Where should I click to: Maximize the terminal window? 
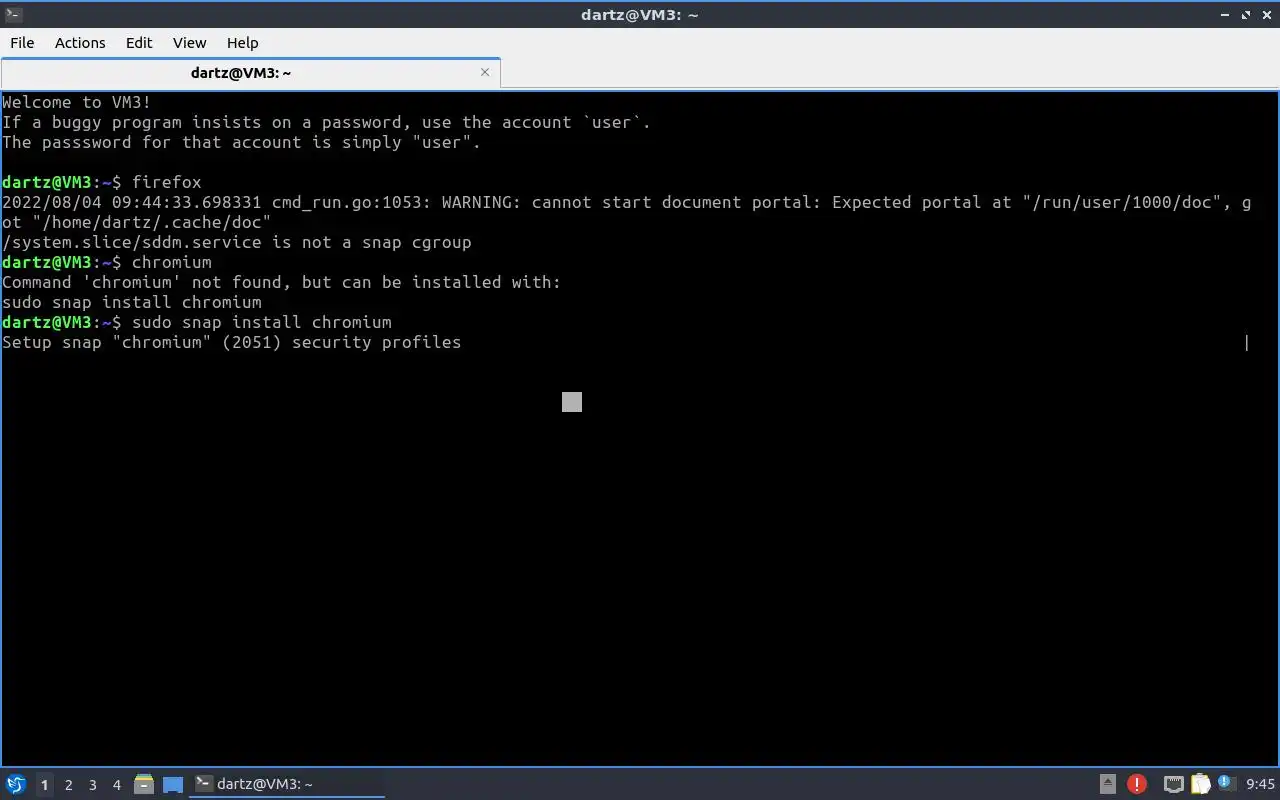[x=1246, y=15]
